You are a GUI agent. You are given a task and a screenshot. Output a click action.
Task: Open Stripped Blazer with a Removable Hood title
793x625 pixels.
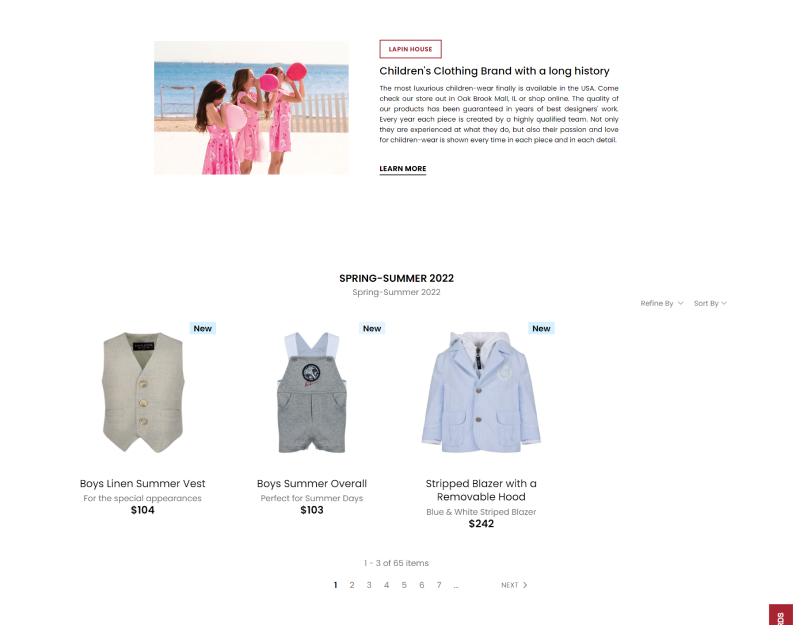click(x=481, y=490)
